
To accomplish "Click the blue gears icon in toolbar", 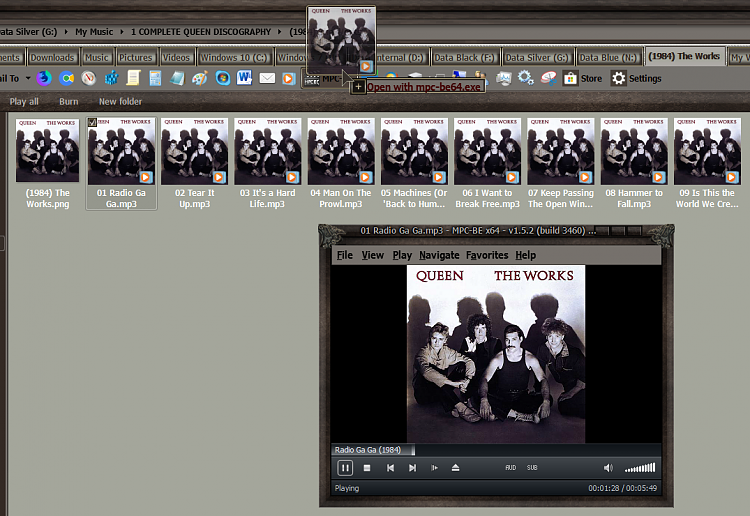I will click(x=526, y=78).
